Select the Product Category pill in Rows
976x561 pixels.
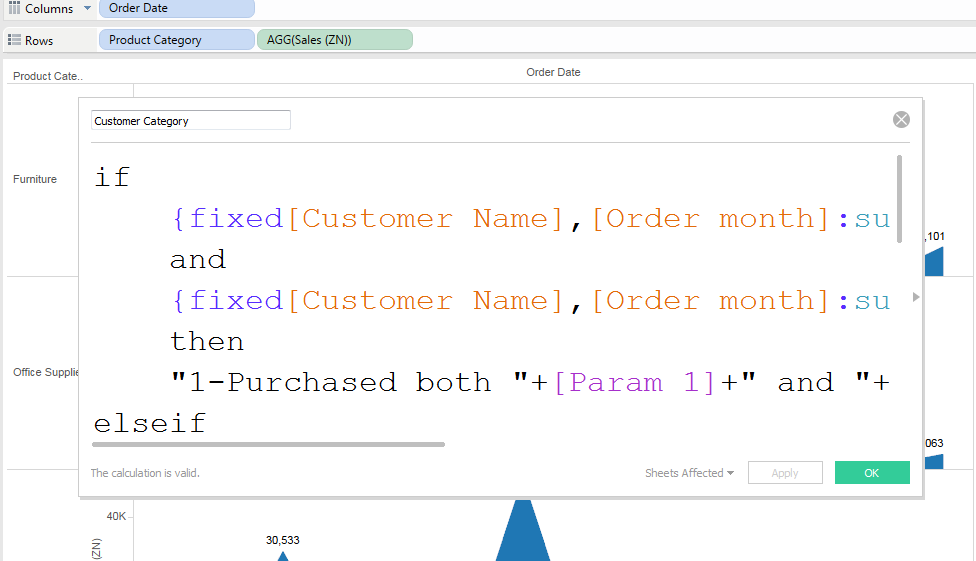(x=177, y=40)
